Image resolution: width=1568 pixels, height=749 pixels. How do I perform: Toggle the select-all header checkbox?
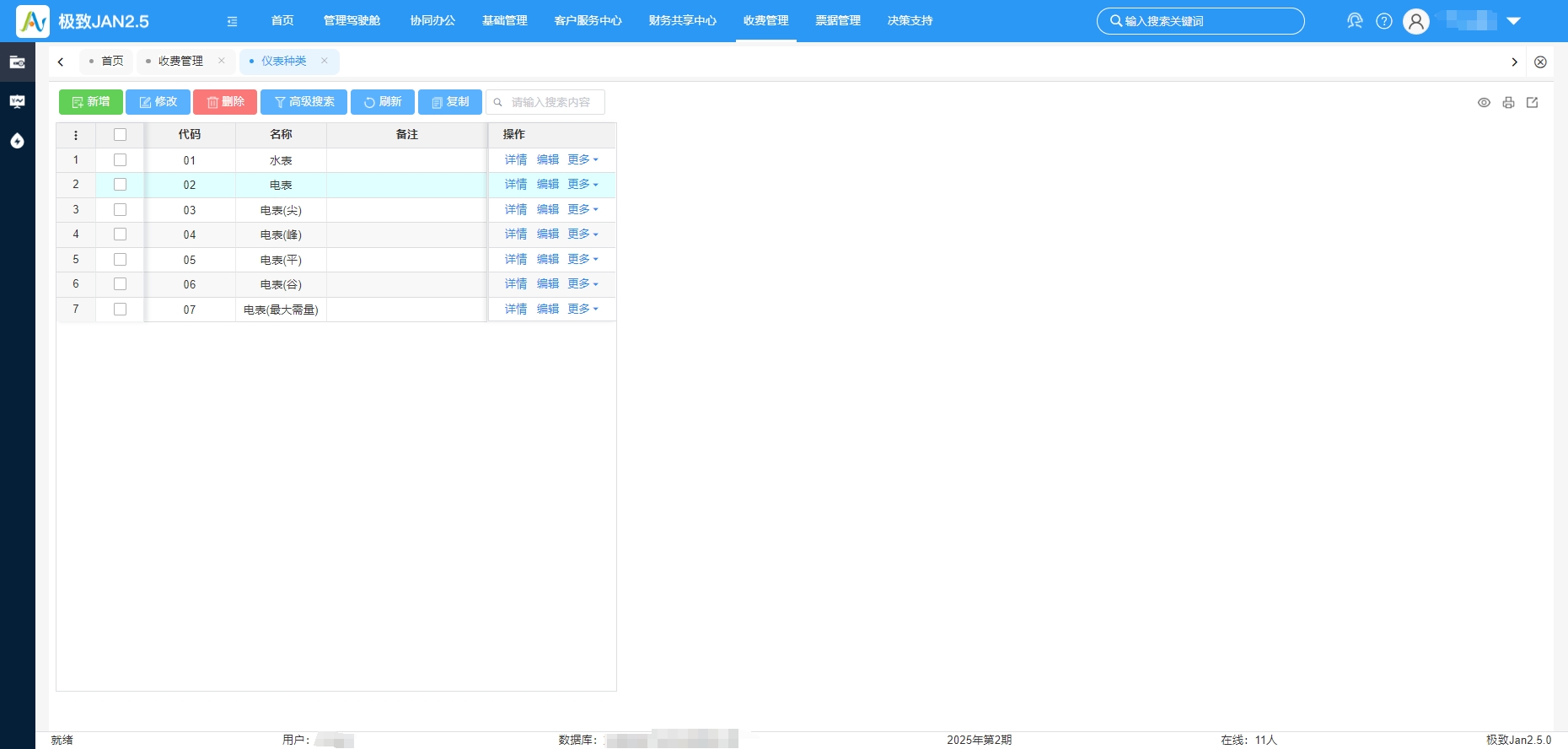pos(120,135)
